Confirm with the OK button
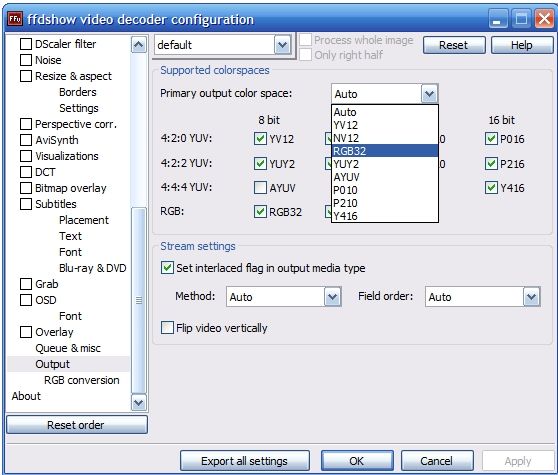 tap(357, 461)
